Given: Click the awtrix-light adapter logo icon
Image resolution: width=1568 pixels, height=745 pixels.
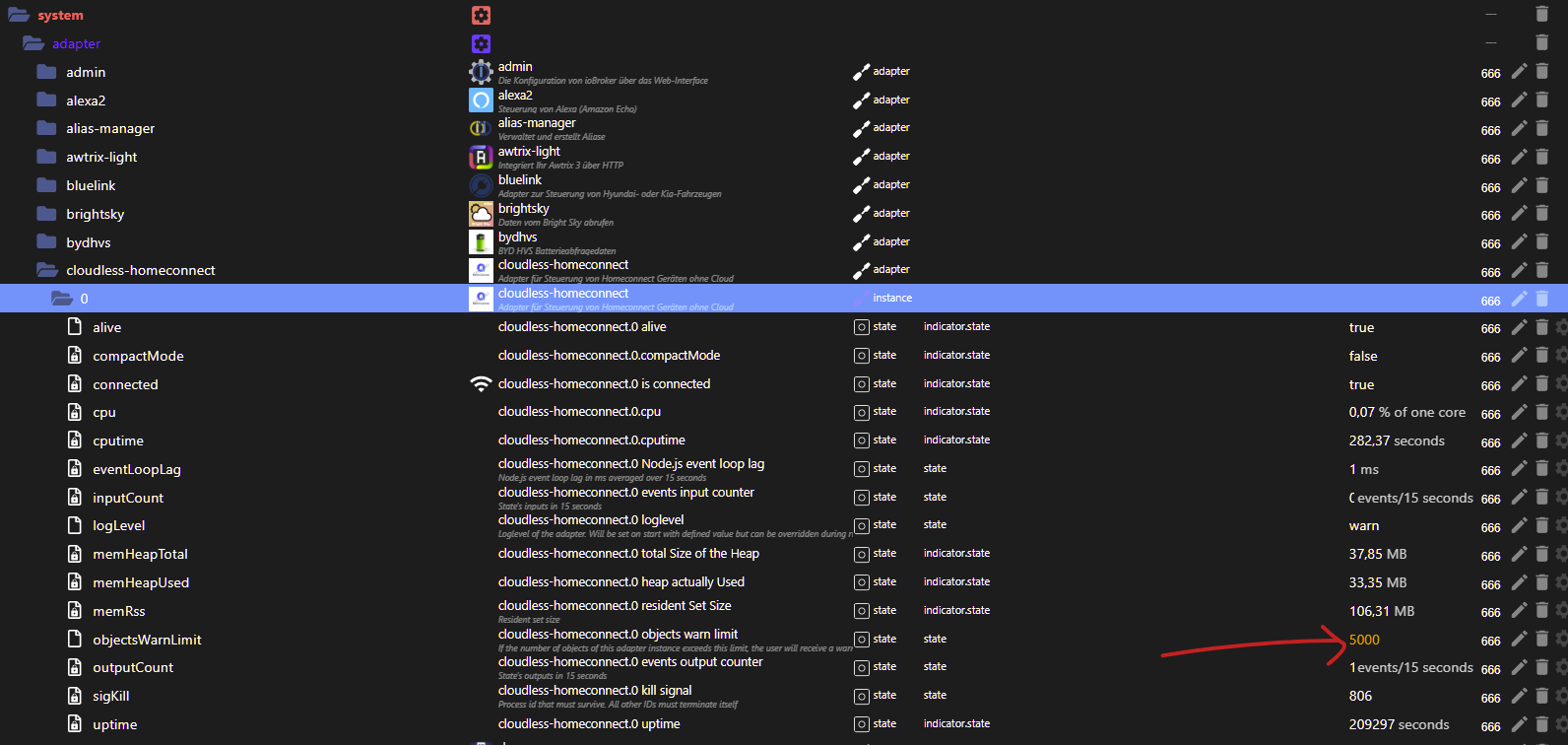Looking at the screenshot, I should click(x=481, y=157).
